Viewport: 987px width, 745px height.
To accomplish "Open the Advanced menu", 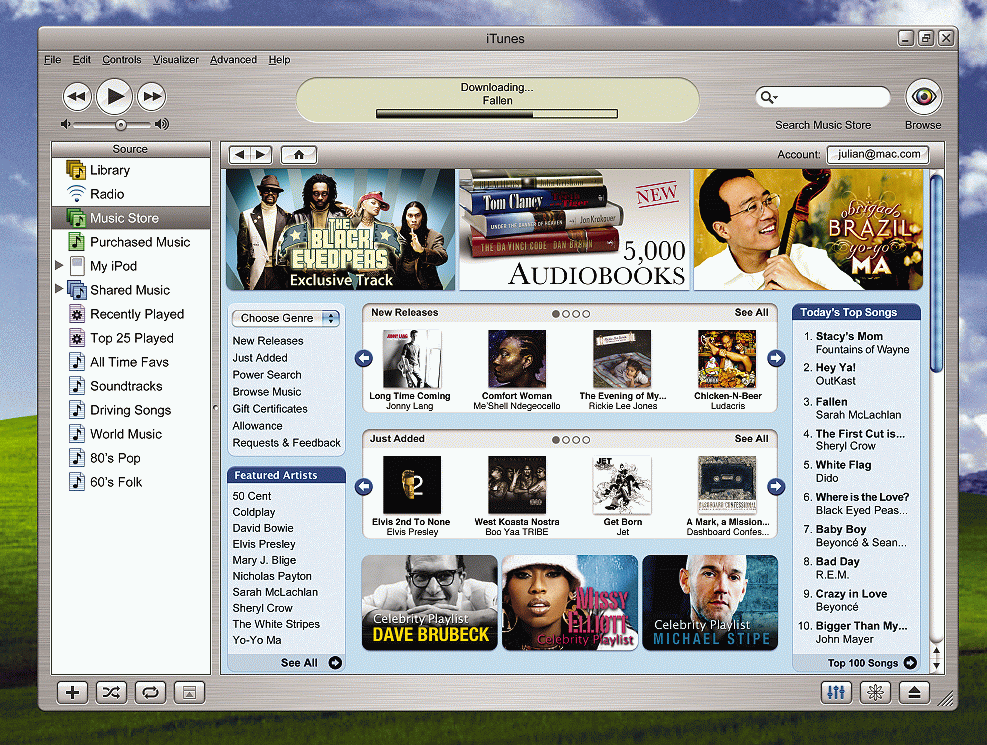I will coord(233,60).
